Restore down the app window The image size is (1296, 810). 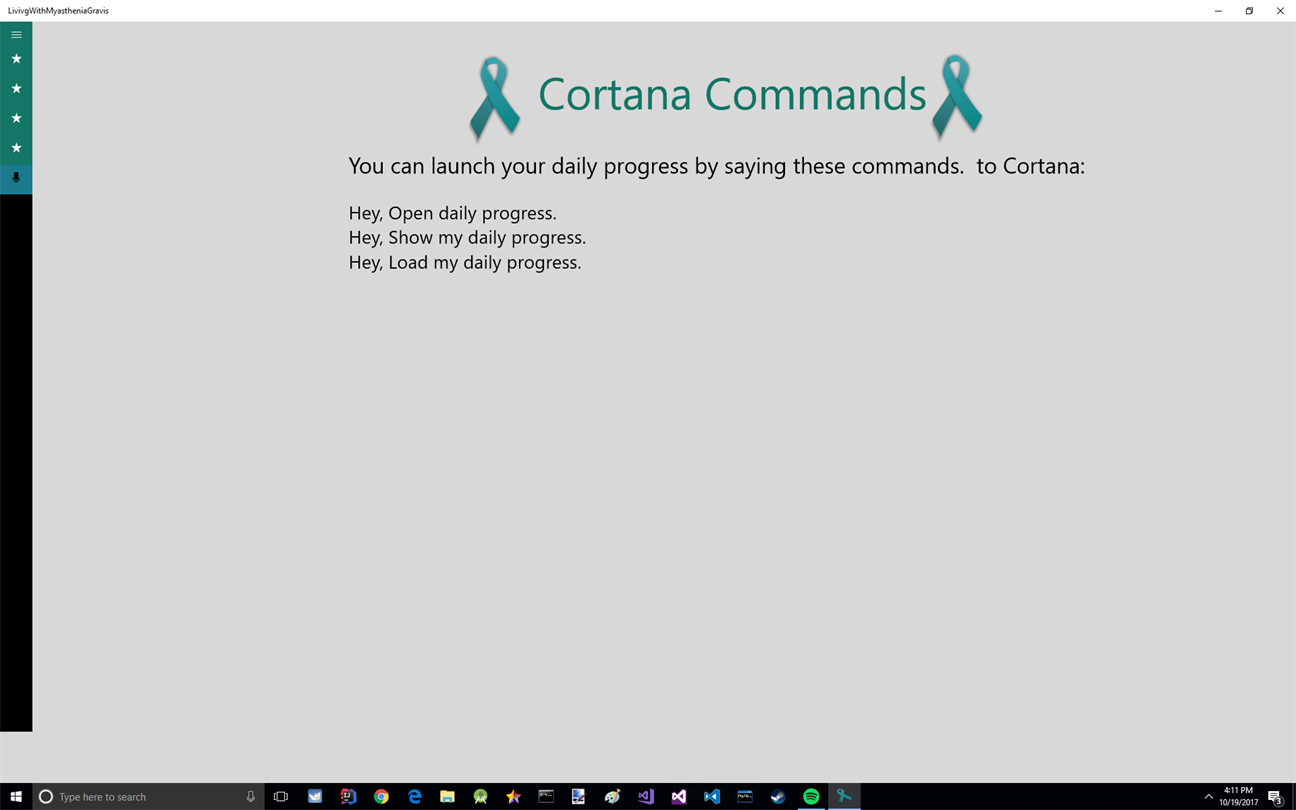(1249, 11)
